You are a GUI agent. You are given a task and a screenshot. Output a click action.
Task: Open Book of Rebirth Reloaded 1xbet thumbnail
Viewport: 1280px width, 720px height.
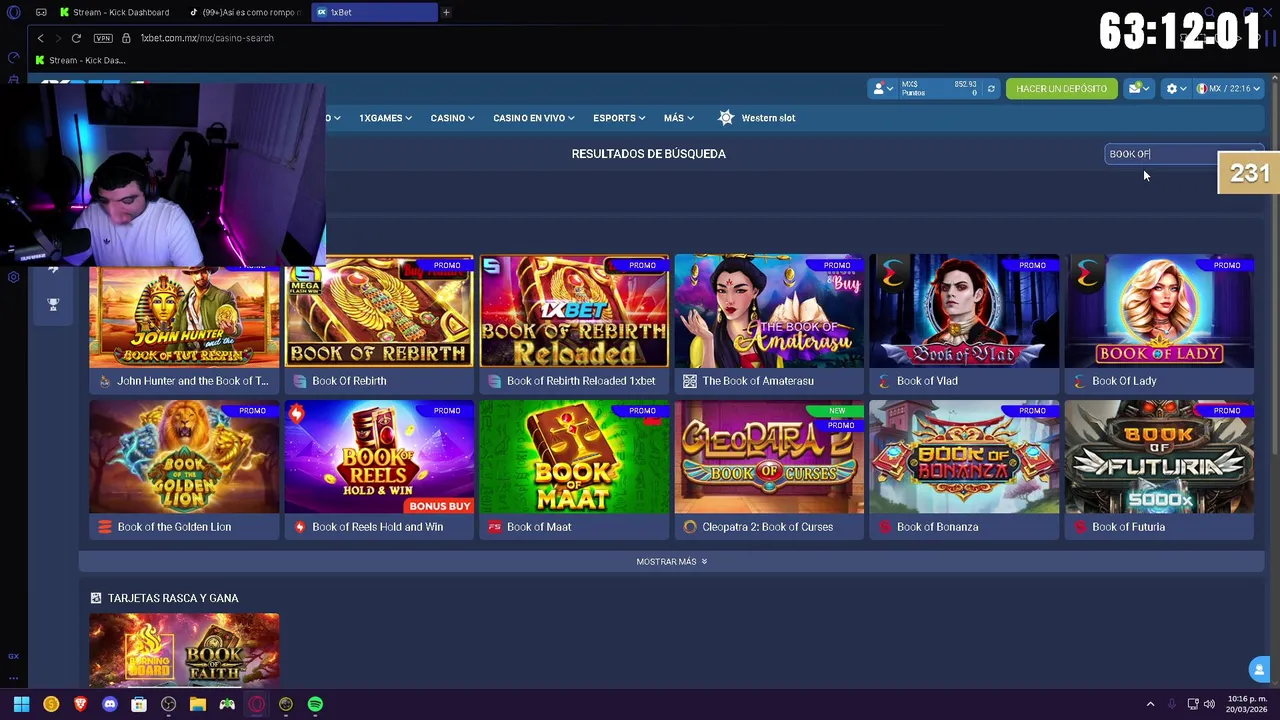[x=574, y=311]
